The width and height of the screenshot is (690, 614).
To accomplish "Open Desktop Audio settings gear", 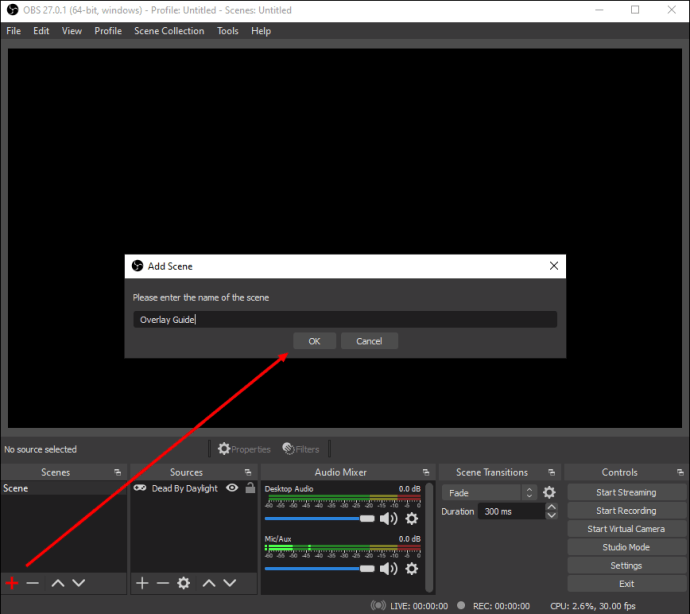I will pyautogui.click(x=411, y=519).
